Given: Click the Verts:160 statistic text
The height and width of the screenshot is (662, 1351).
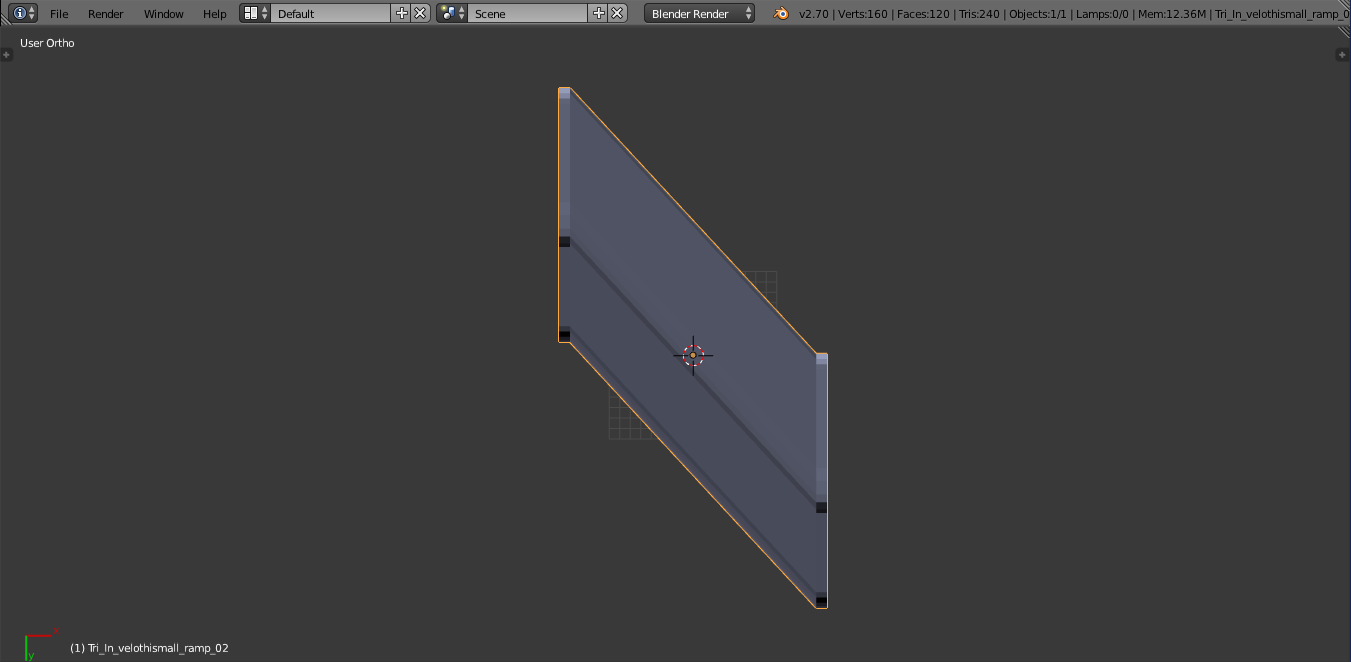Looking at the screenshot, I should click(863, 14).
